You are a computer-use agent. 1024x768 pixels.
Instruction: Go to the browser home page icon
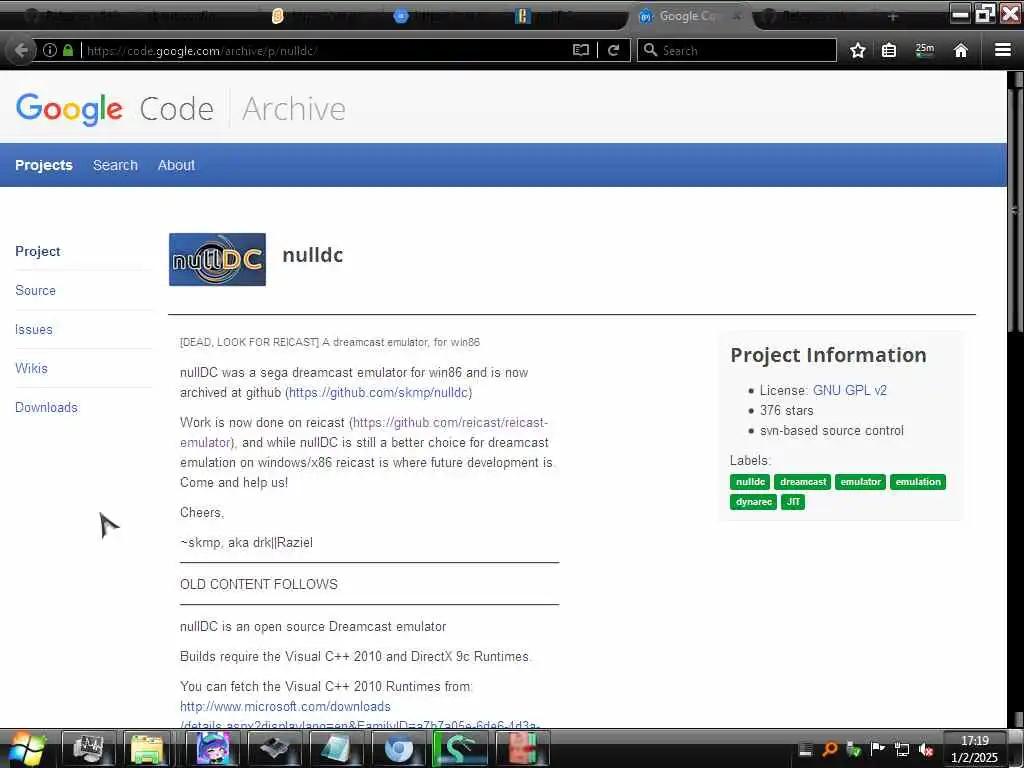point(961,50)
